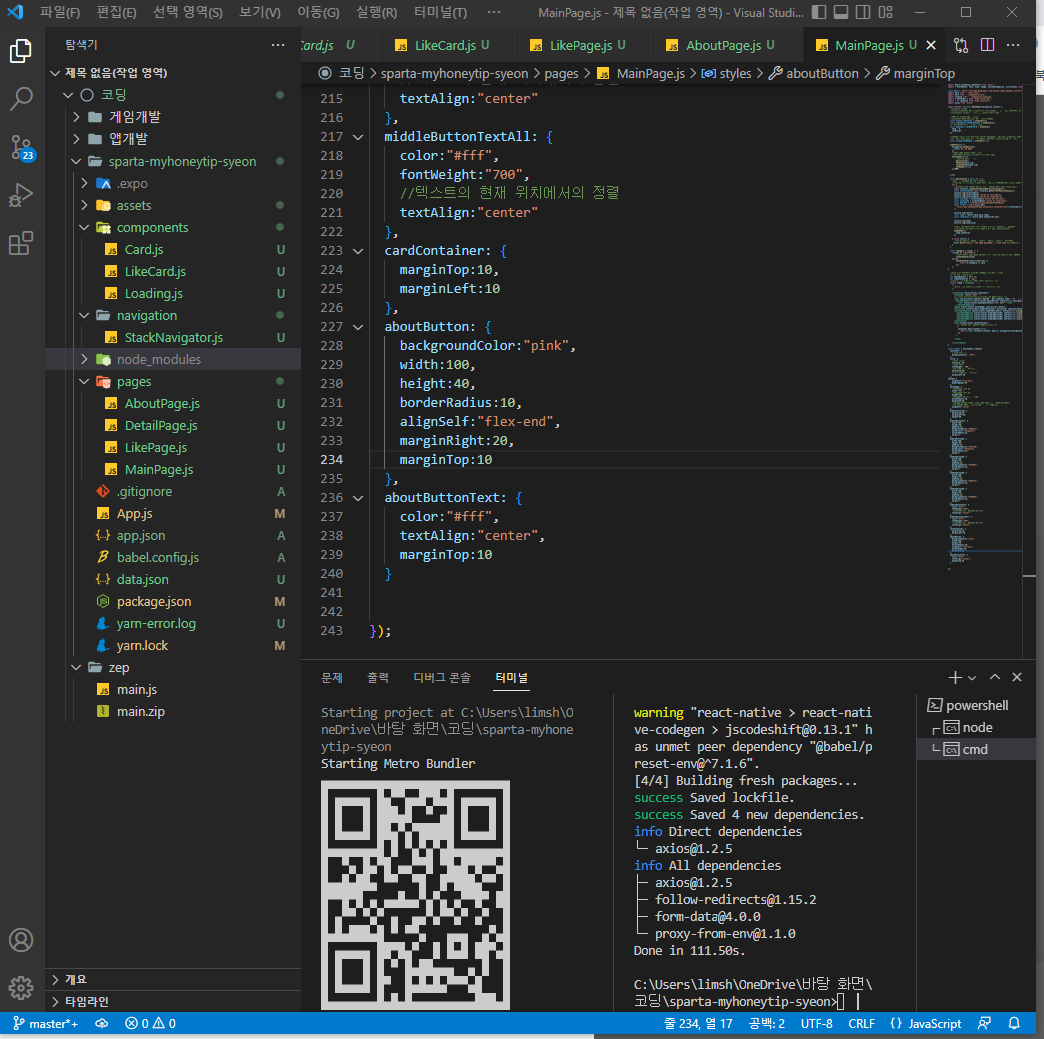
Task: Open the 보기(V) menu
Action: [260, 12]
